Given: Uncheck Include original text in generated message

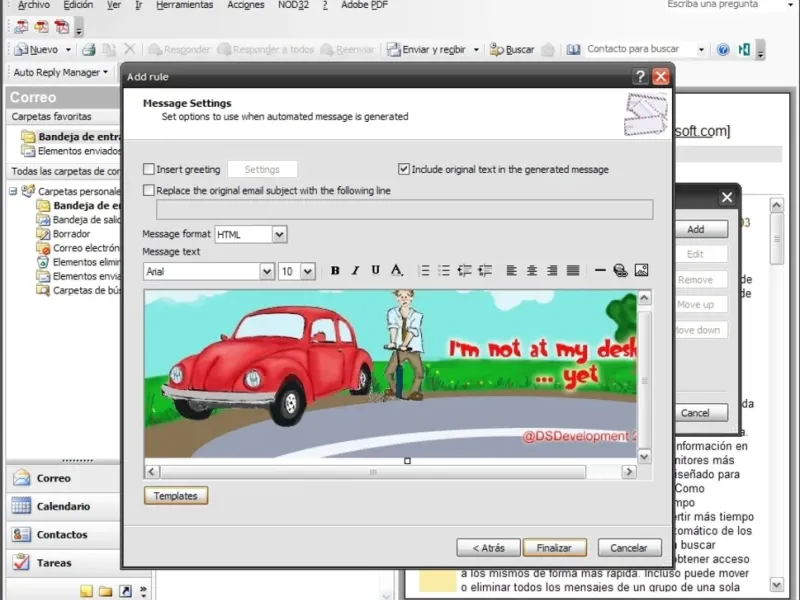Looking at the screenshot, I should point(404,170).
